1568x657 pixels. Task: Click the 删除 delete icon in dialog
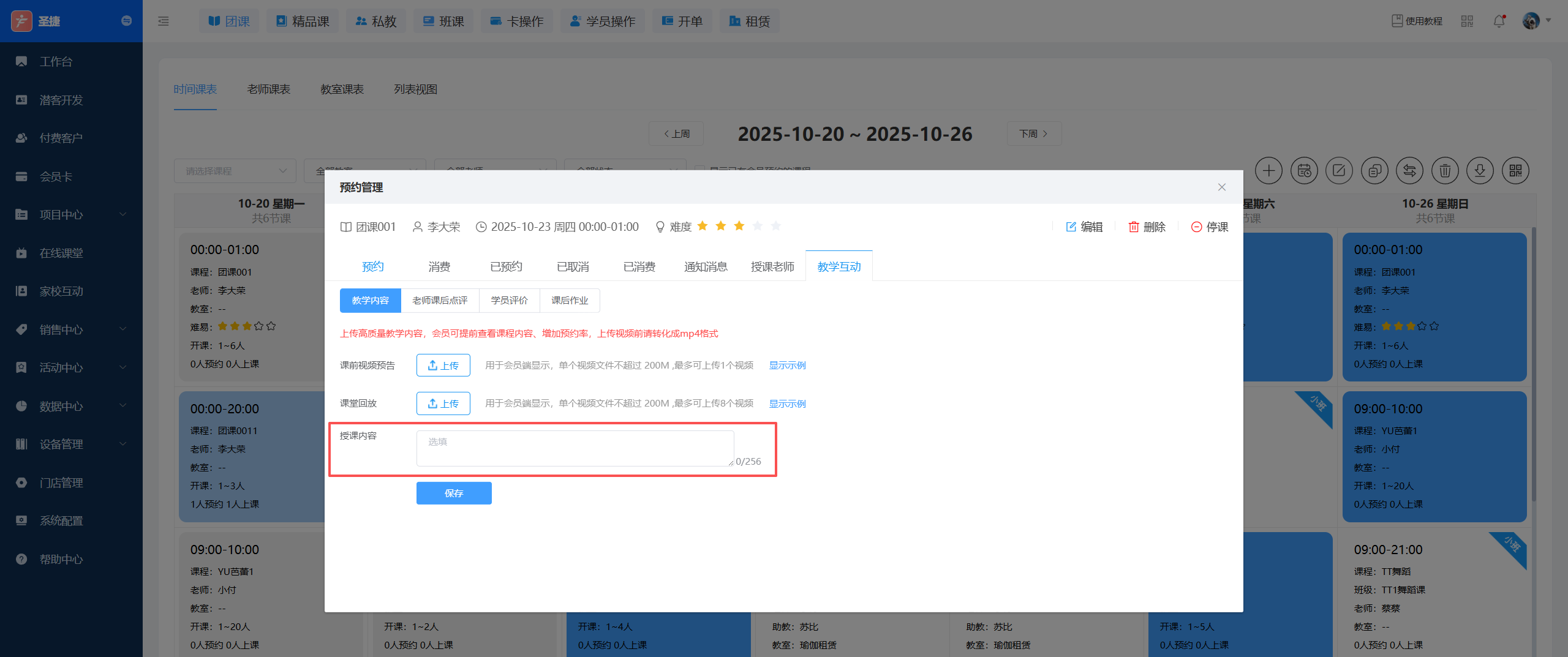(1134, 227)
